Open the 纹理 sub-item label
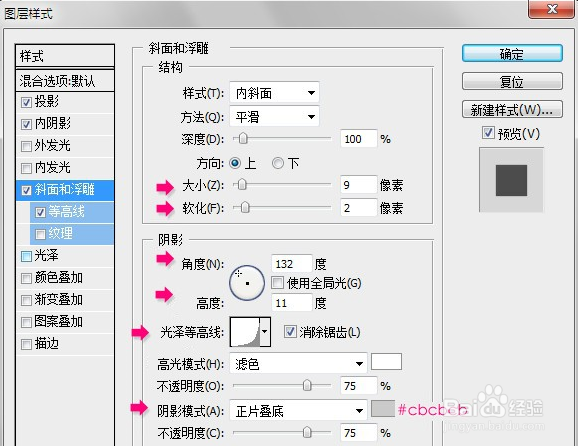 click(x=60, y=233)
